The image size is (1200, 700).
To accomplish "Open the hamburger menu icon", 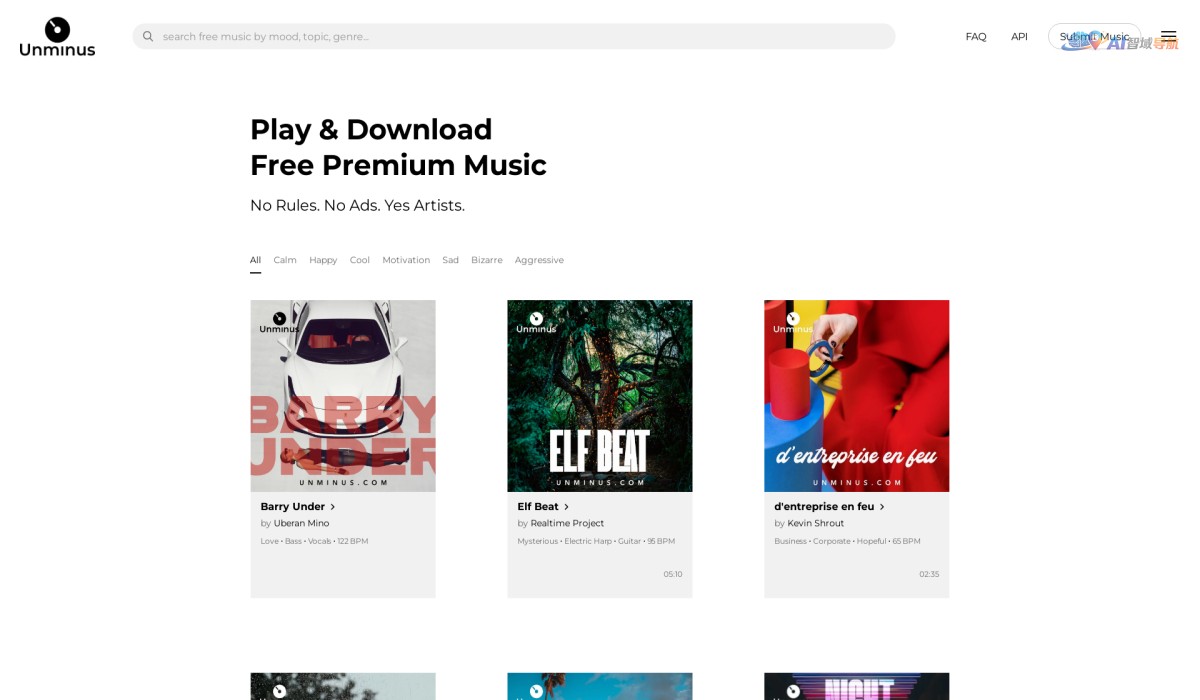I will 1168,36.
